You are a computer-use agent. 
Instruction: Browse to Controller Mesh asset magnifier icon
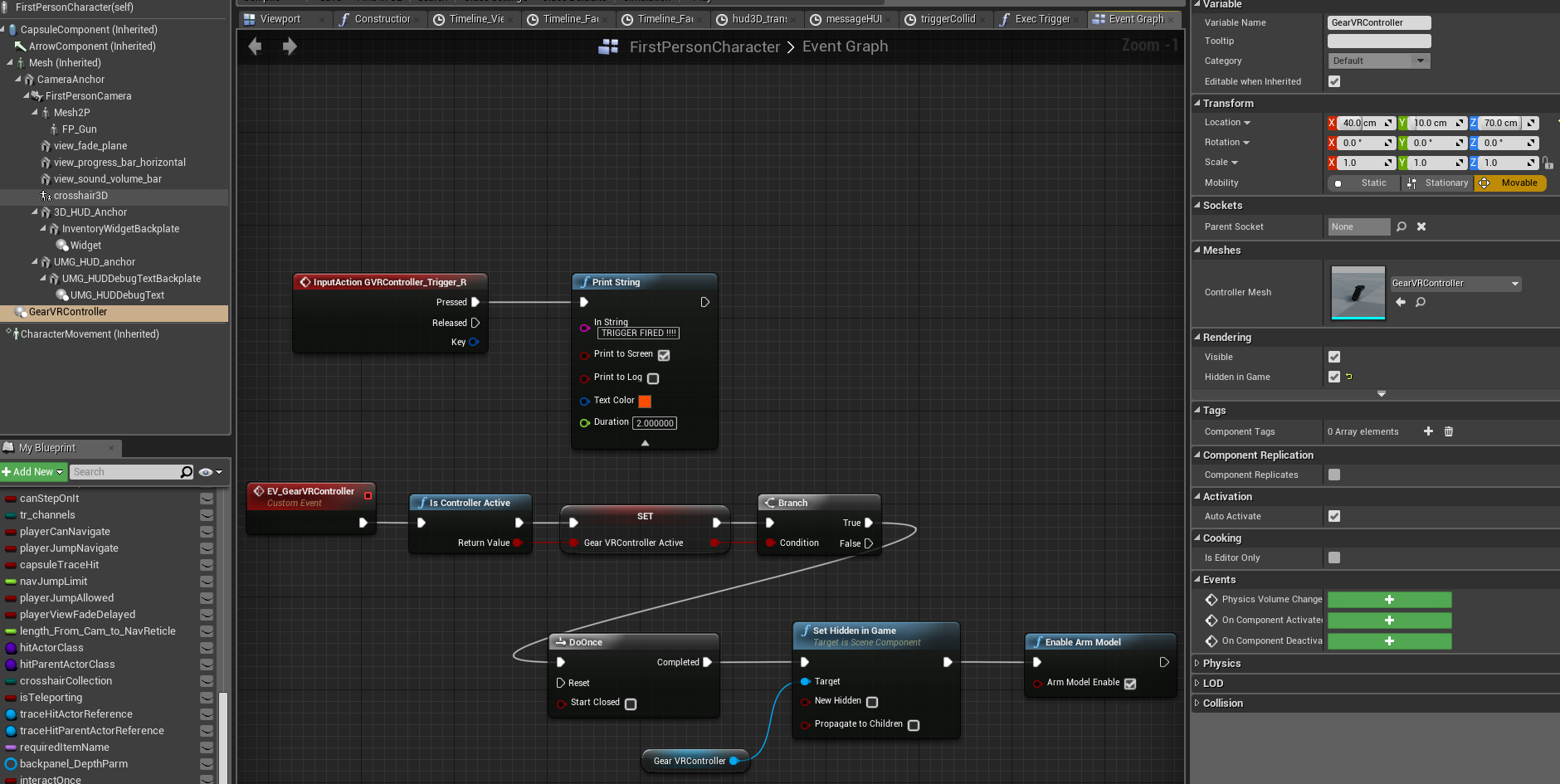(x=1421, y=302)
